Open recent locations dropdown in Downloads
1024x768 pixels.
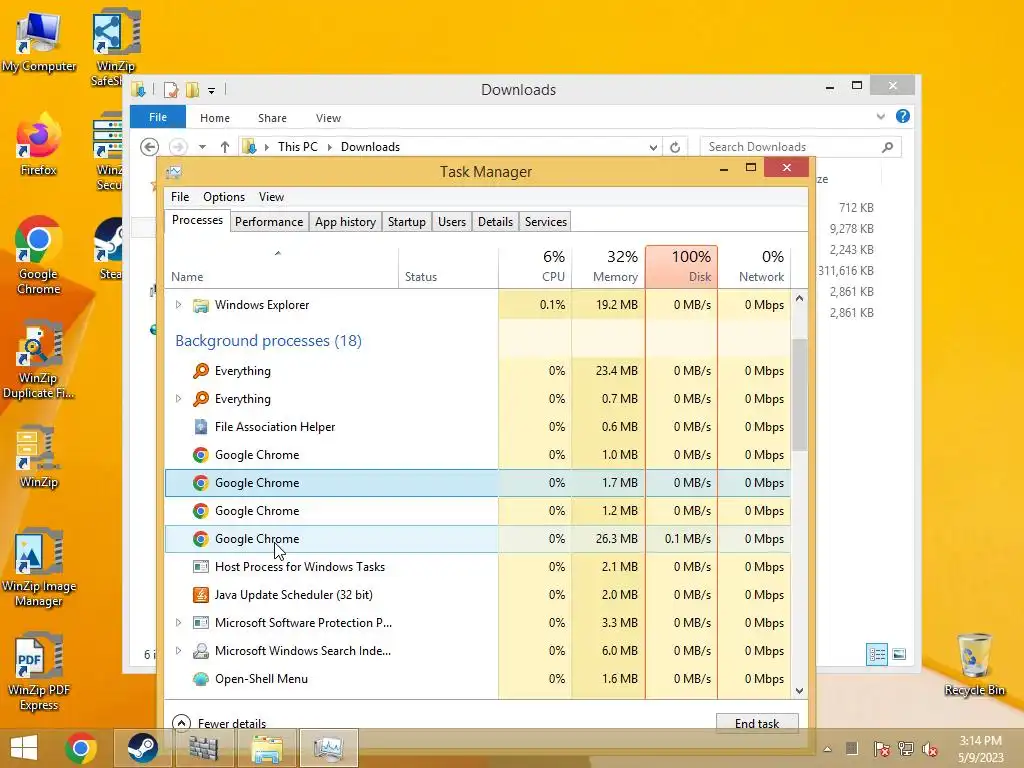(x=202, y=147)
